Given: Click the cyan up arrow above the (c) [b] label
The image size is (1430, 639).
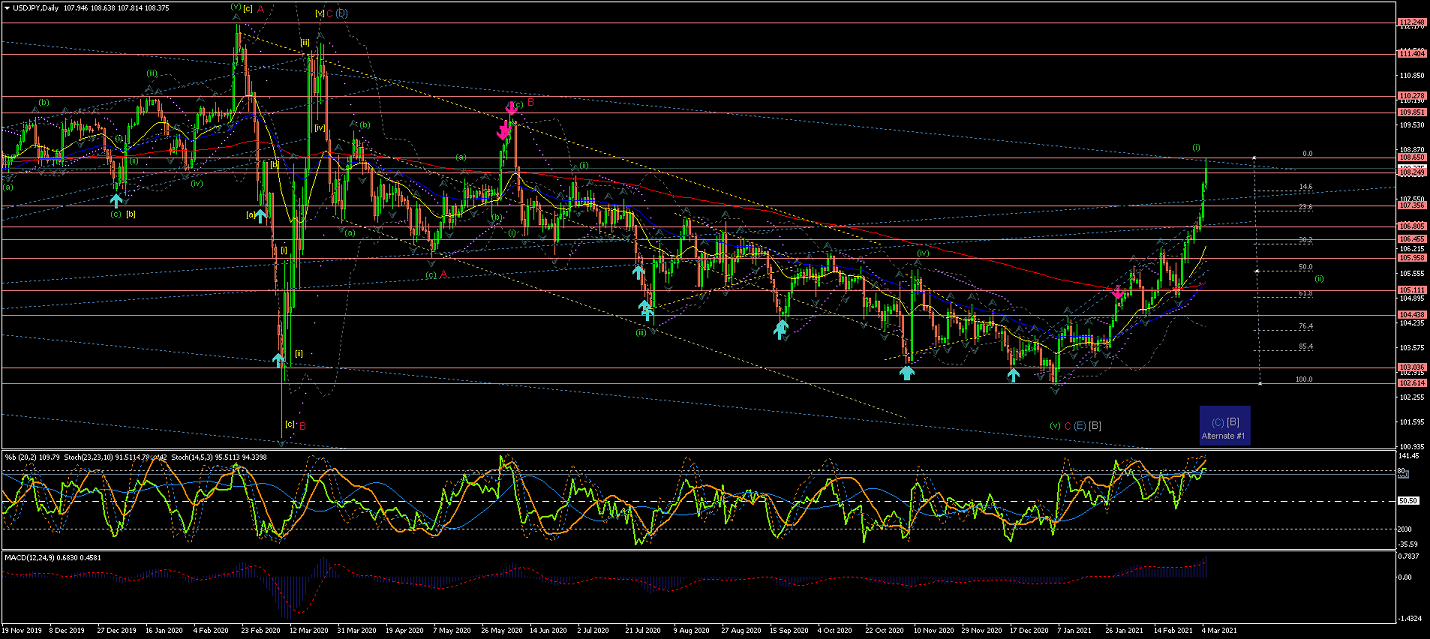Looking at the screenshot, I should (x=116, y=200).
